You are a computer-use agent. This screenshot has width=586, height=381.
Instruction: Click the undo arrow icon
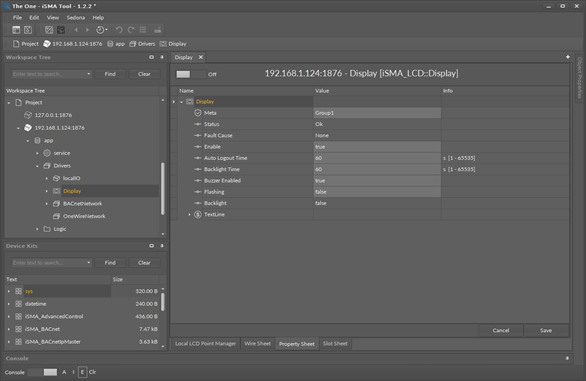pos(119,30)
